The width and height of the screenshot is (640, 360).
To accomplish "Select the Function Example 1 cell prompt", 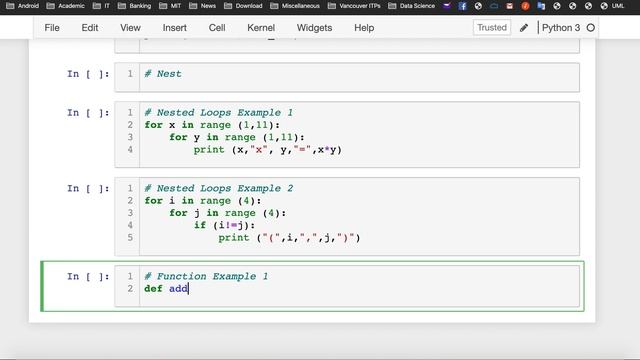I will [88, 277].
